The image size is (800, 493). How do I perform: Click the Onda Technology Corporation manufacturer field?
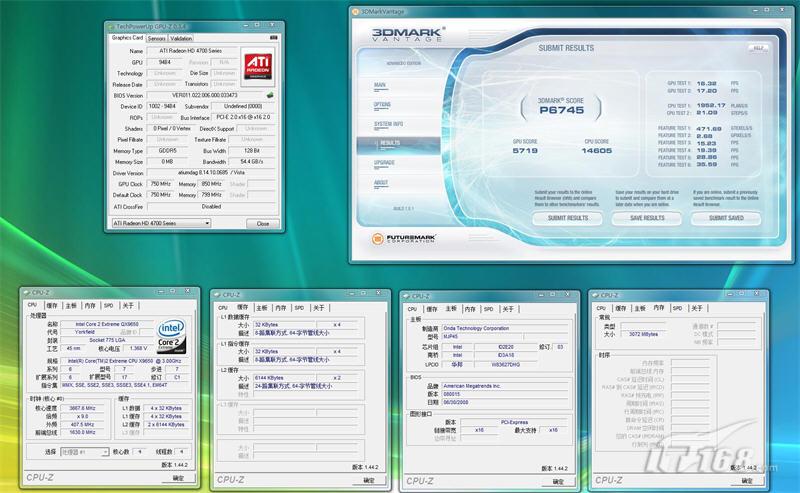pos(505,328)
